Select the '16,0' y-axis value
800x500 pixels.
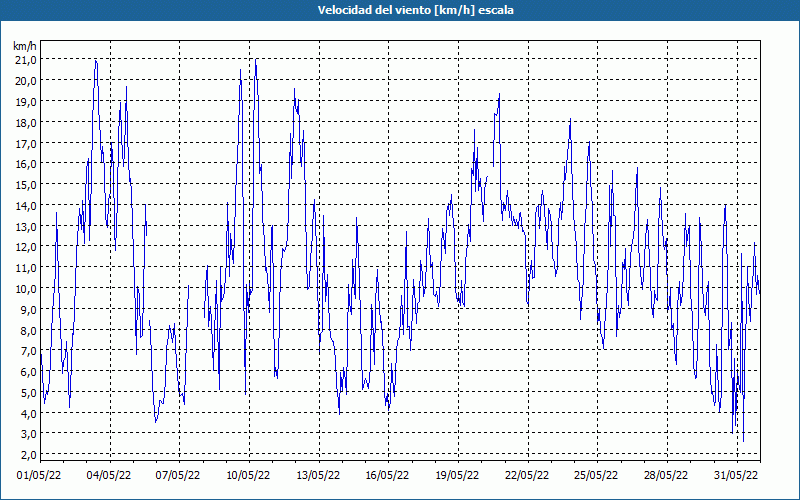pos(27,164)
